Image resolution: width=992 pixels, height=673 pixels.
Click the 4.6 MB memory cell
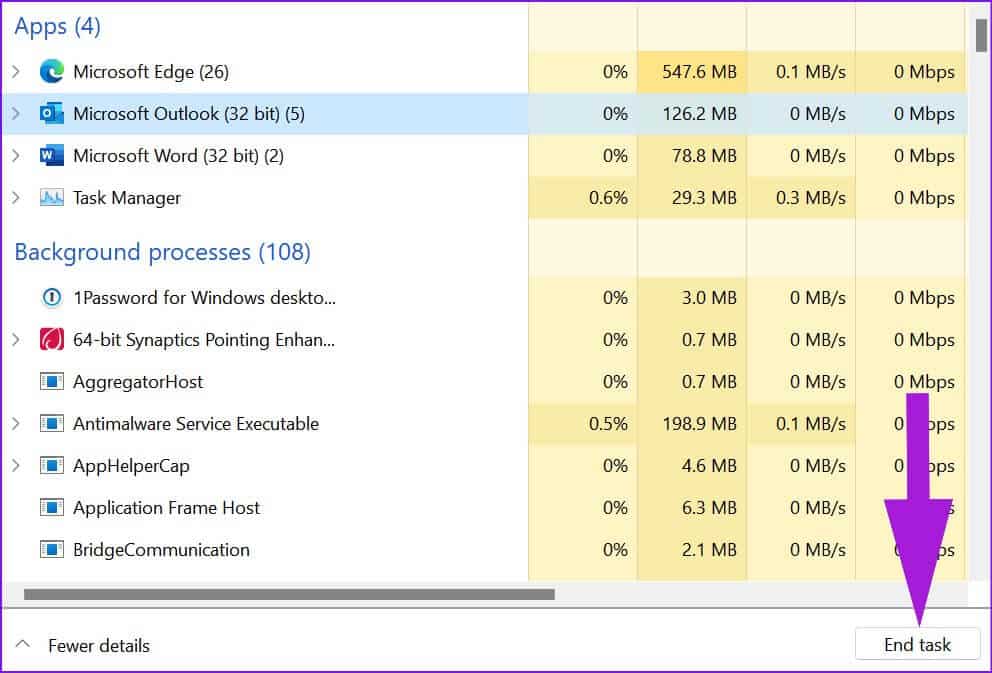click(692, 466)
